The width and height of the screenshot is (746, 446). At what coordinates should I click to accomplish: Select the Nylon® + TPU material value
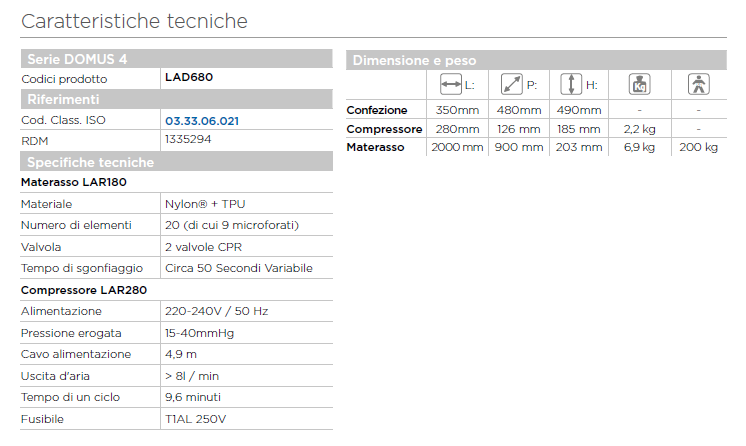(207, 204)
